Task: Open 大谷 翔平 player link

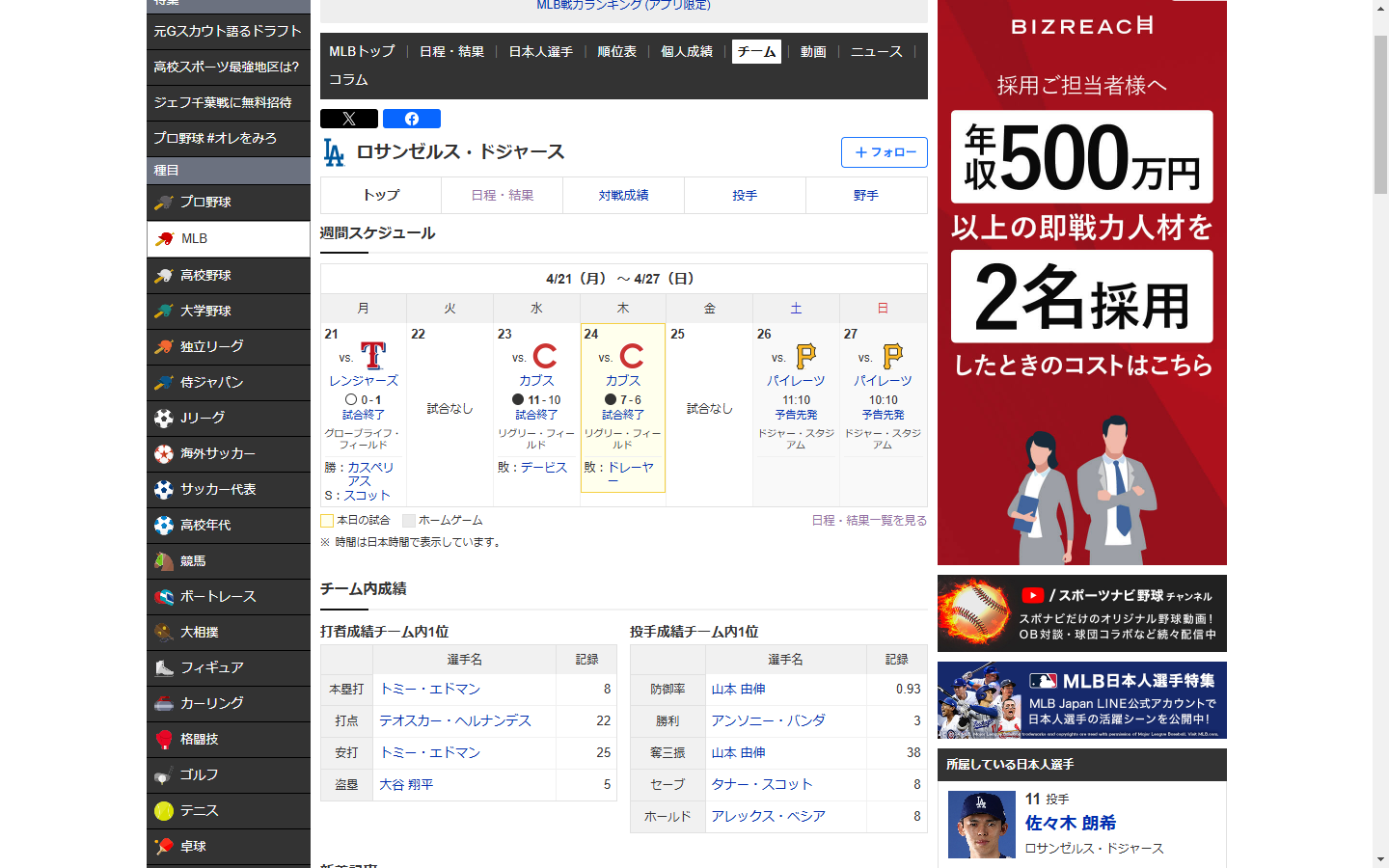Action: [406, 784]
